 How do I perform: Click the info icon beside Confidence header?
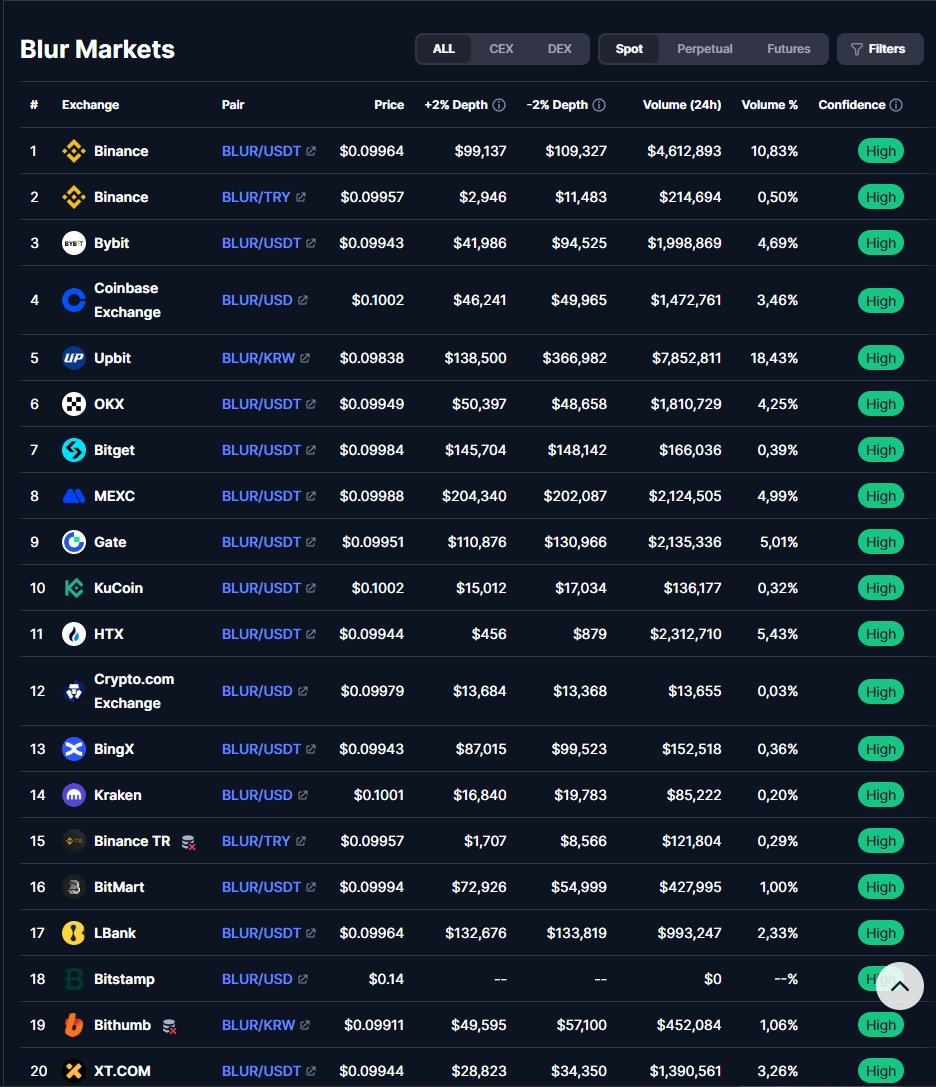point(896,105)
